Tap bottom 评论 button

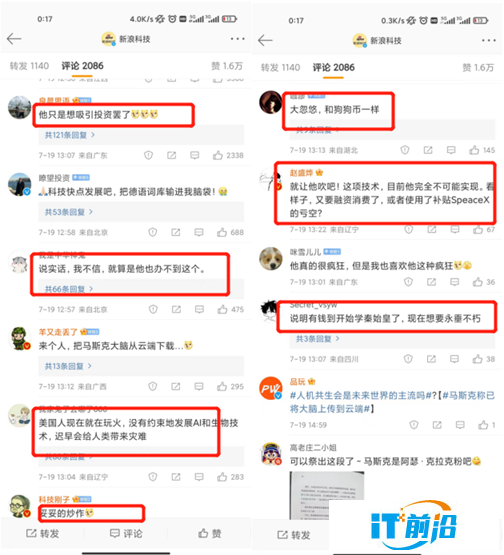coord(126,534)
